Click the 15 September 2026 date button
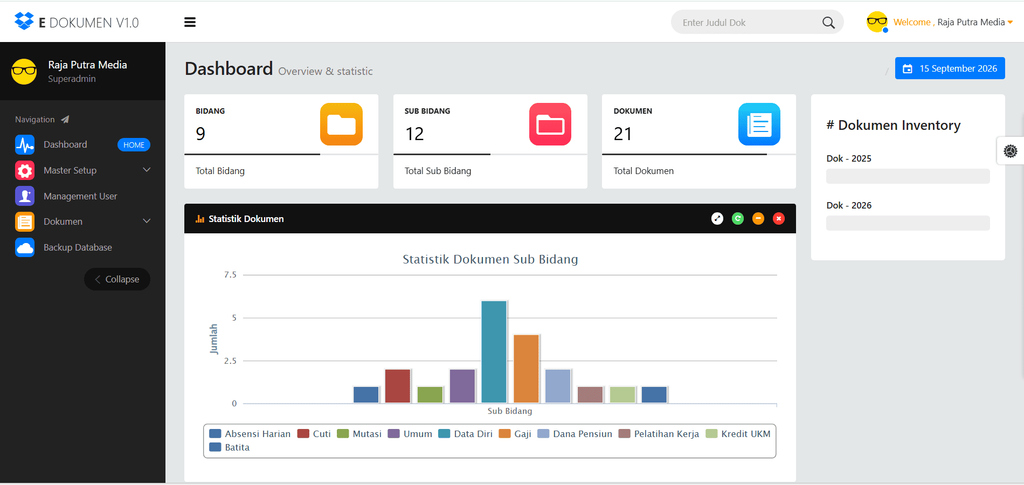Image resolution: width=1024 pixels, height=485 pixels. pyautogui.click(x=950, y=69)
